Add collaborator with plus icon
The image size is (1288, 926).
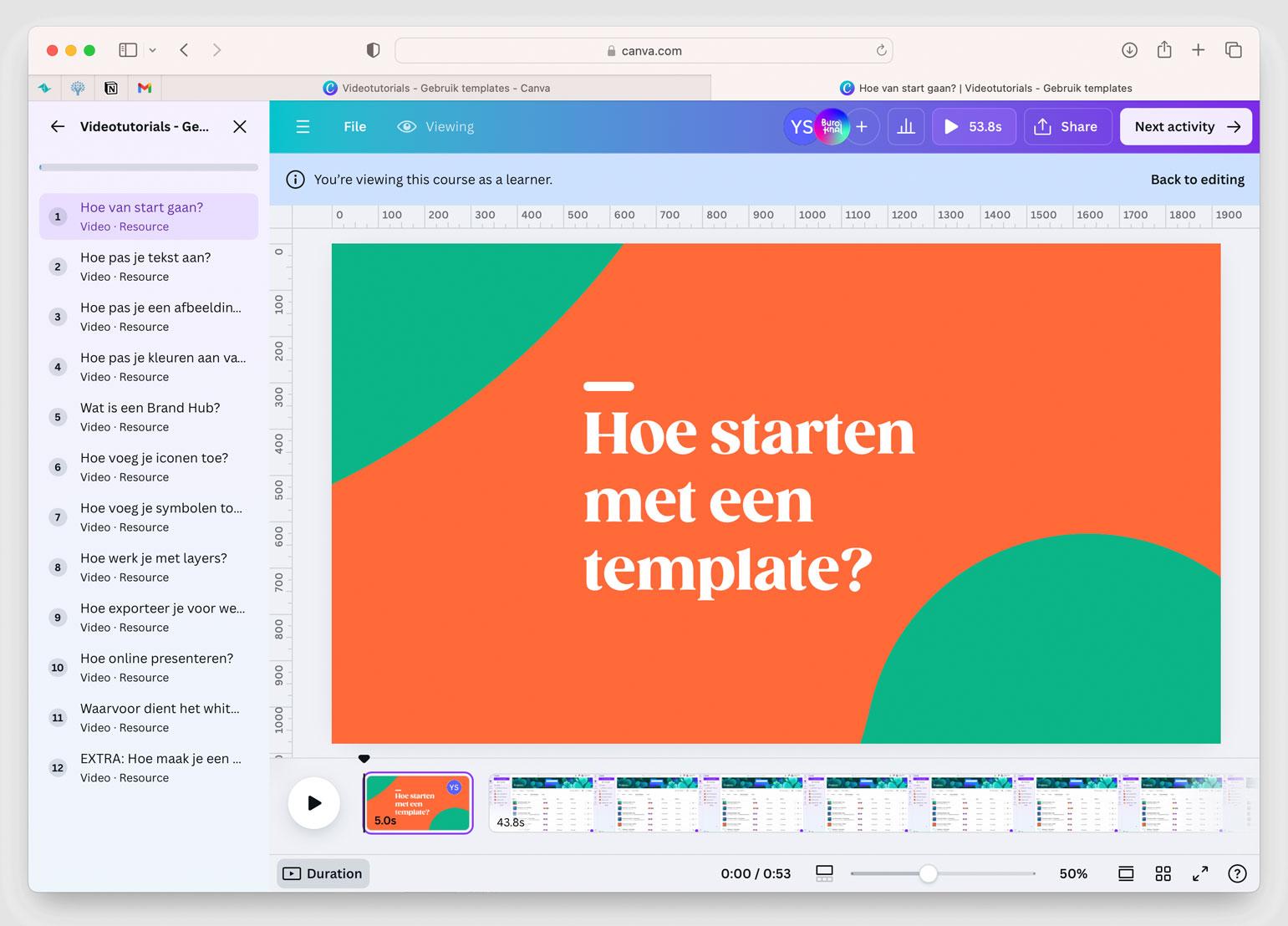[x=862, y=127]
